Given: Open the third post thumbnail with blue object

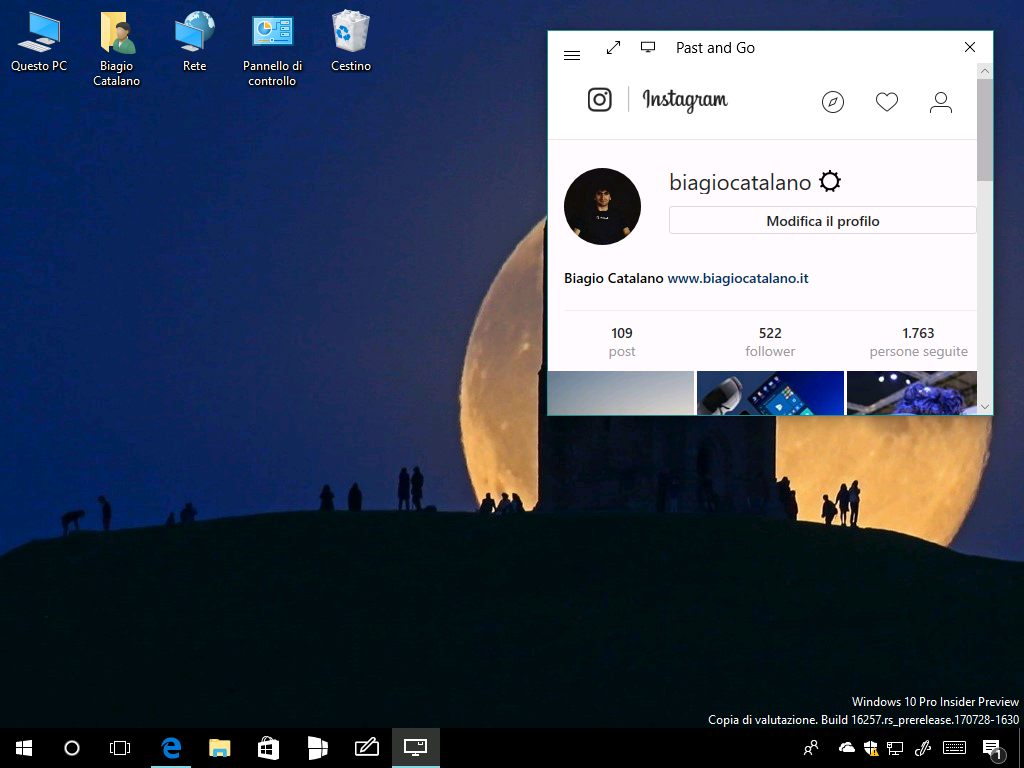Looking at the screenshot, I should [x=912, y=392].
